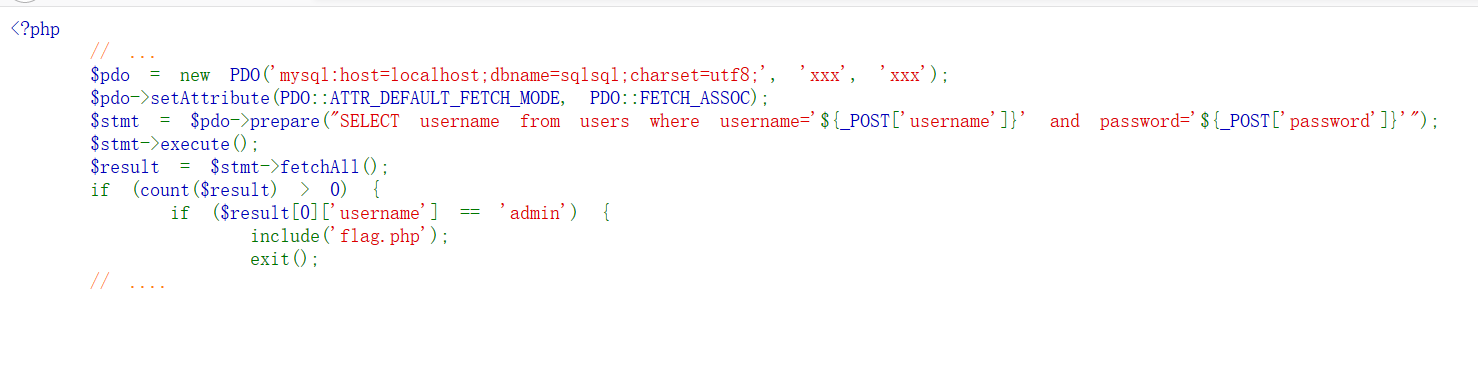Click the 'SELECT' keyword in the query
The height and width of the screenshot is (365, 1478).
[370, 121]
